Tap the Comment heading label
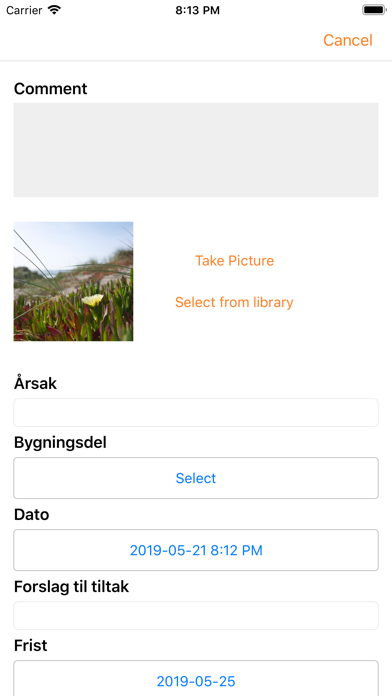The image size is (392, 696). [x=51, y=89]
